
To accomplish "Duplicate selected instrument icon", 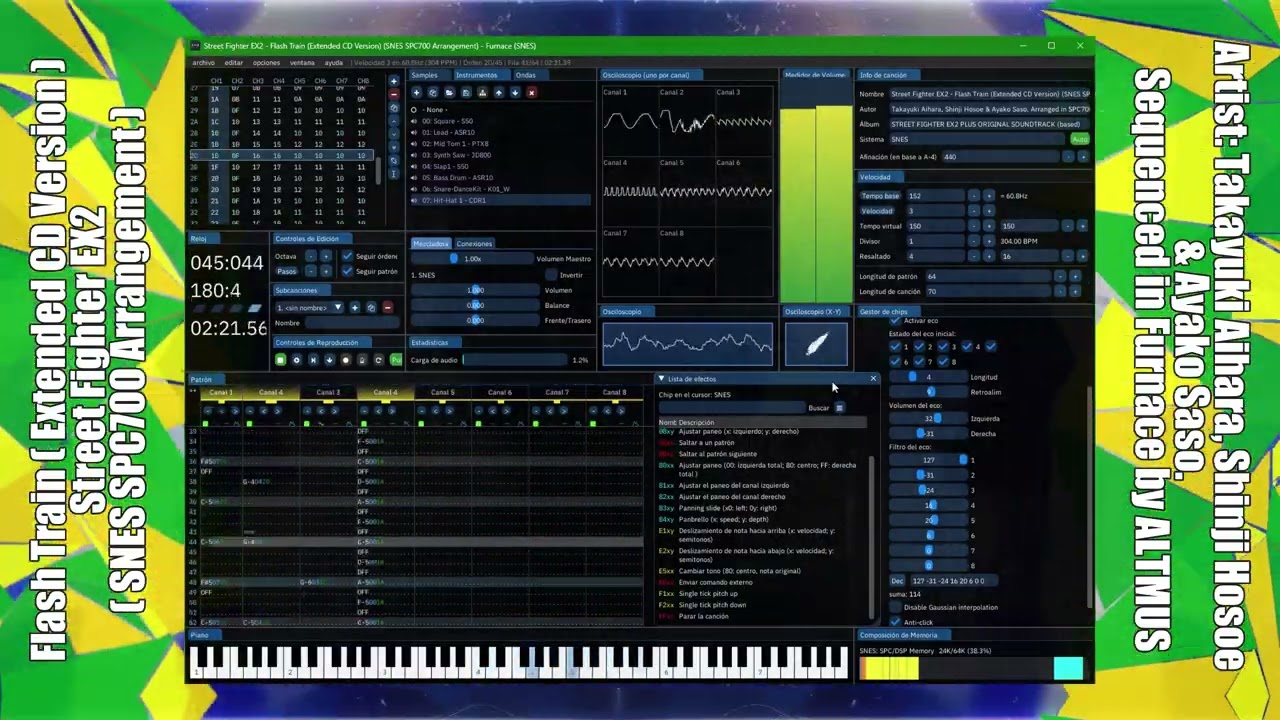I will [433, 92].
